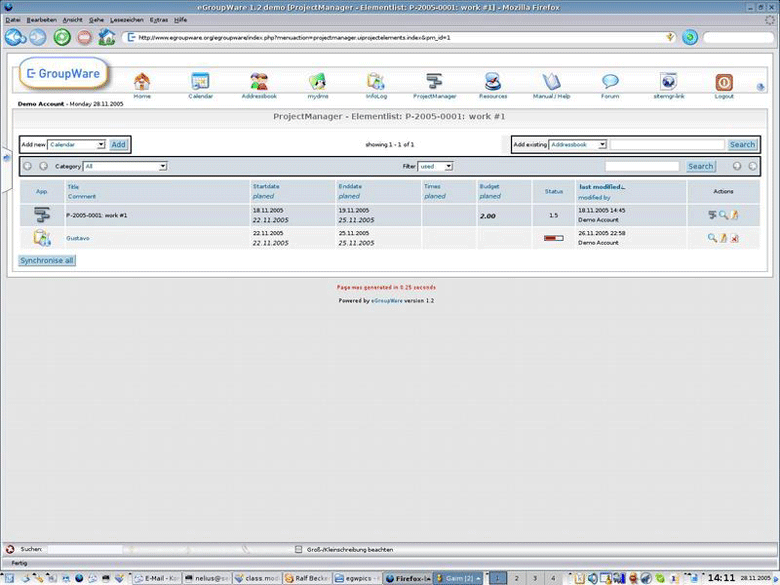
Task: Open the Extras menu
Action: point(159,20)
